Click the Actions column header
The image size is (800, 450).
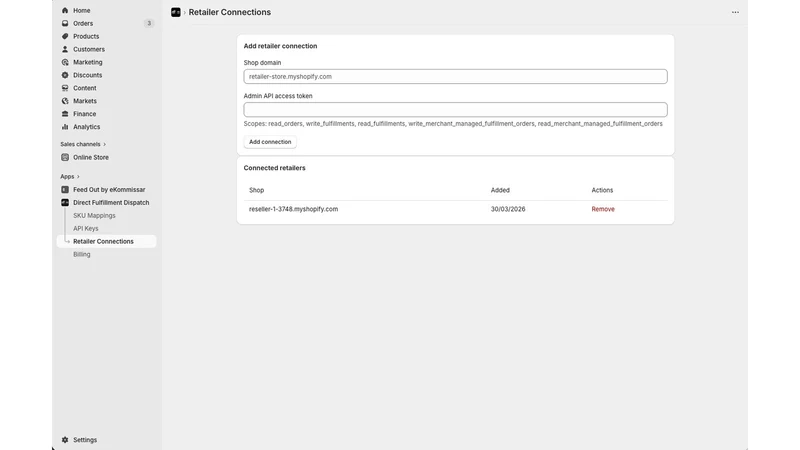click(602, 190)
